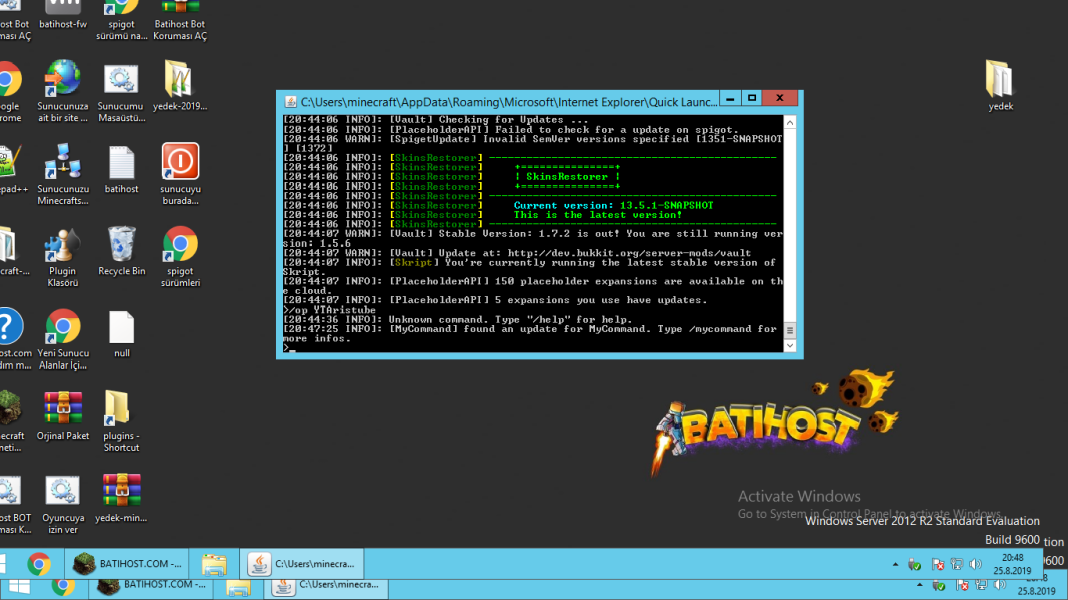Open the 'yedek' folder on the desktop's right side
The width and height of the screenshot is (1068, 600).
point(1000,85)
